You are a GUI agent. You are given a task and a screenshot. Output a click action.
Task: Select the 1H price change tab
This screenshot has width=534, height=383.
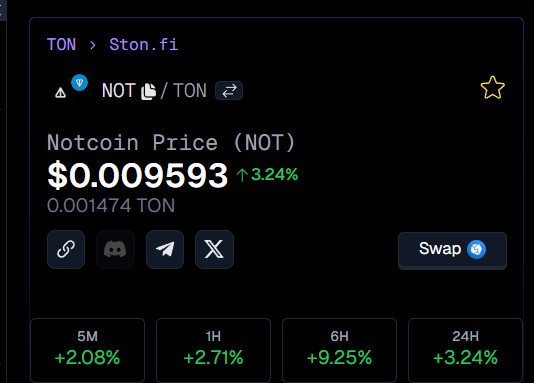click(214, 350)
